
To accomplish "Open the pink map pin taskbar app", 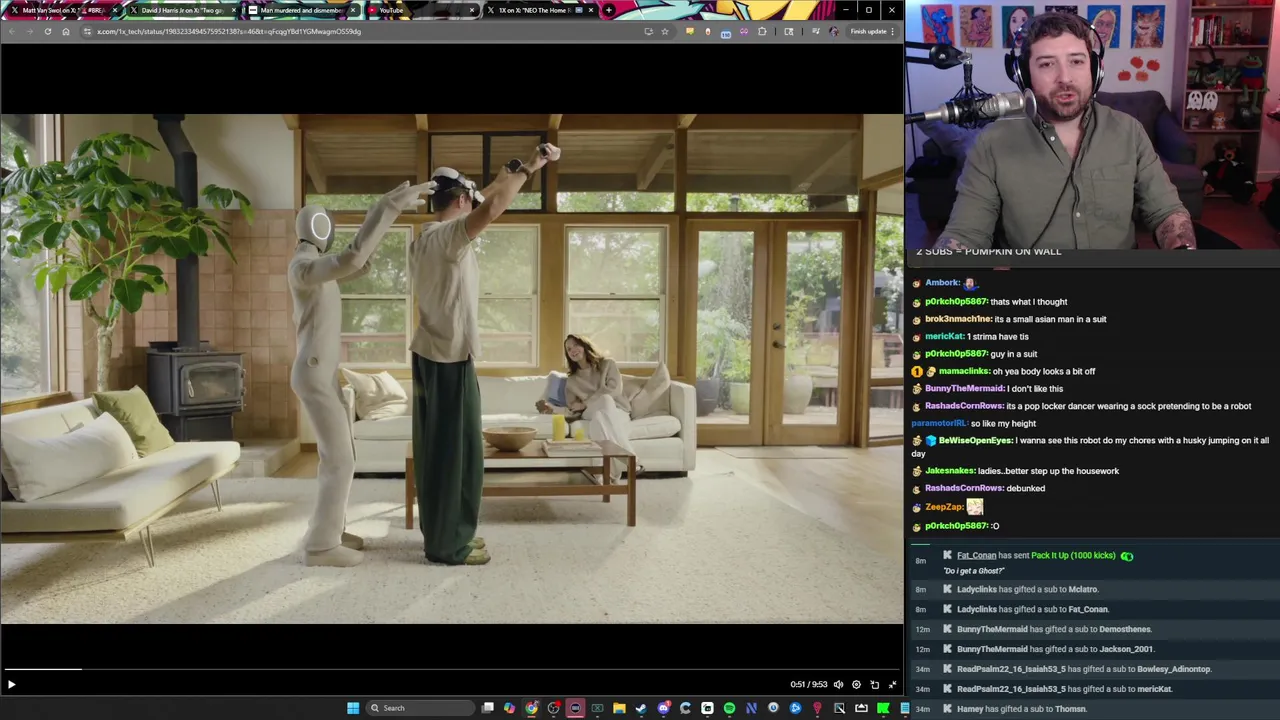I will pyautogui.click(x=817, y=708).
